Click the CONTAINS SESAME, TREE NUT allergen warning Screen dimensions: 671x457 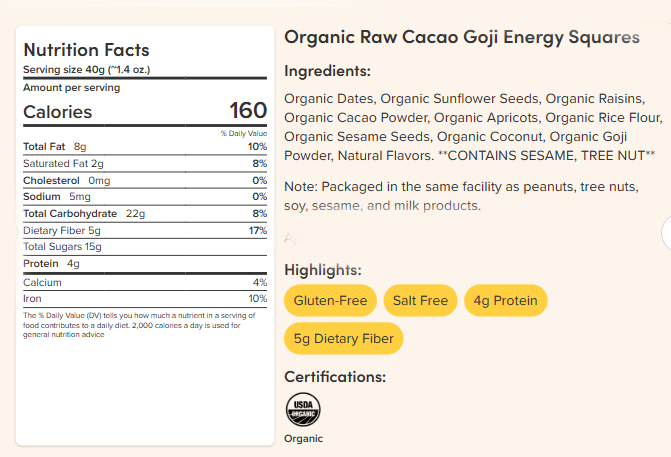546,156
